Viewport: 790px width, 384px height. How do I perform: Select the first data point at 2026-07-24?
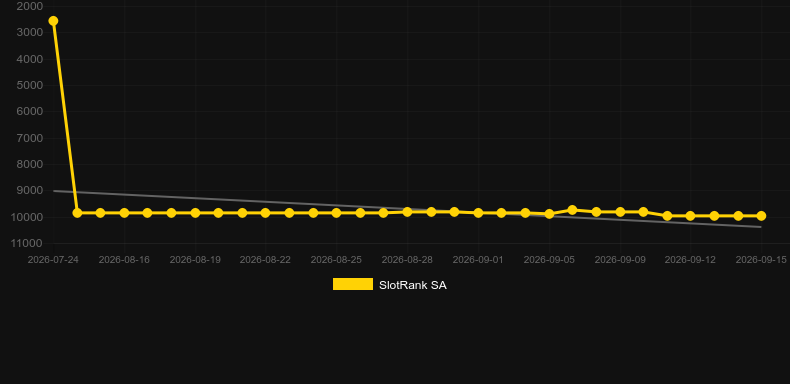53,21
